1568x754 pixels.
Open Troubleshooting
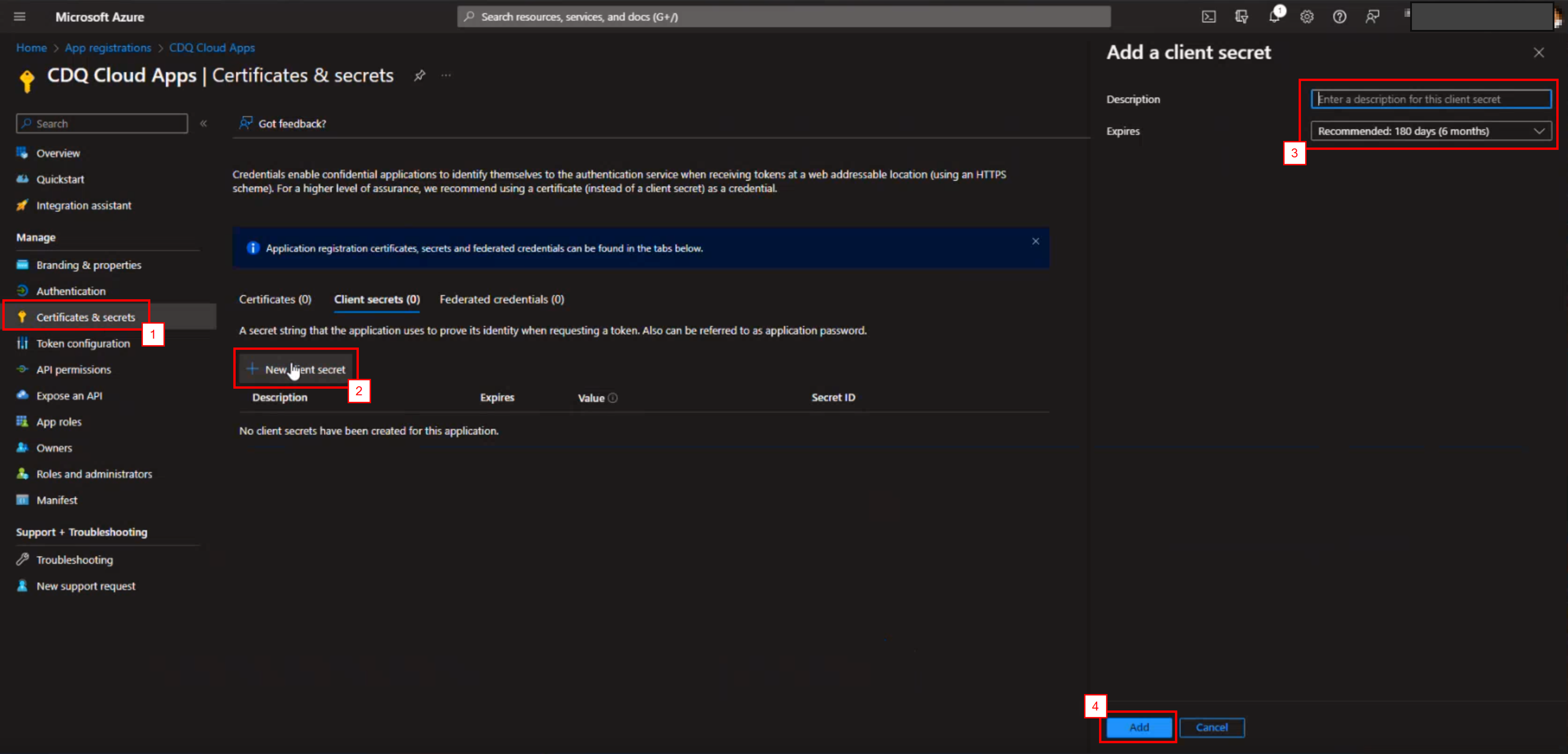pos(74,560)
